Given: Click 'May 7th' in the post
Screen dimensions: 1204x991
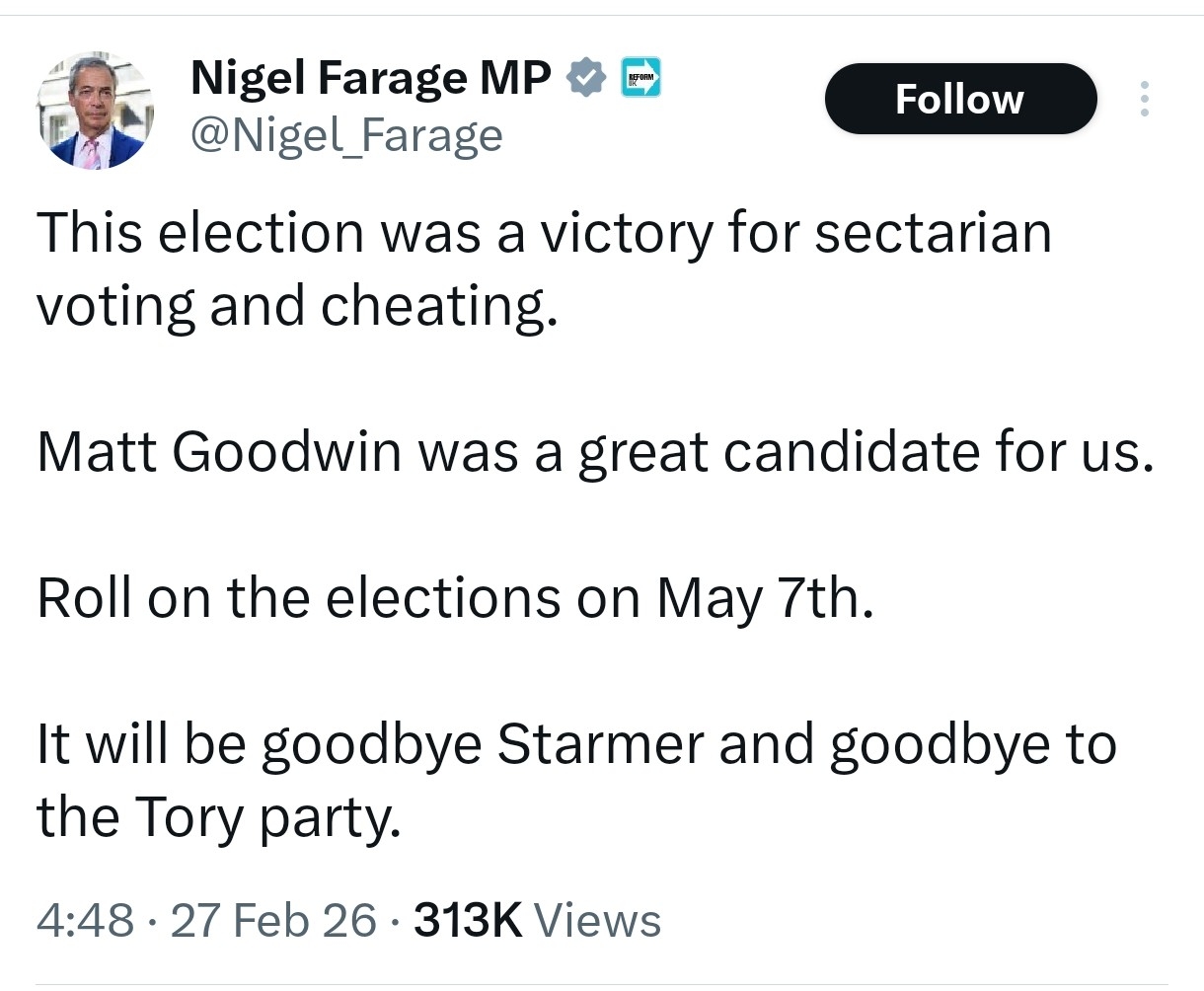Looking at the screenshot, I should tap(763, 598).
